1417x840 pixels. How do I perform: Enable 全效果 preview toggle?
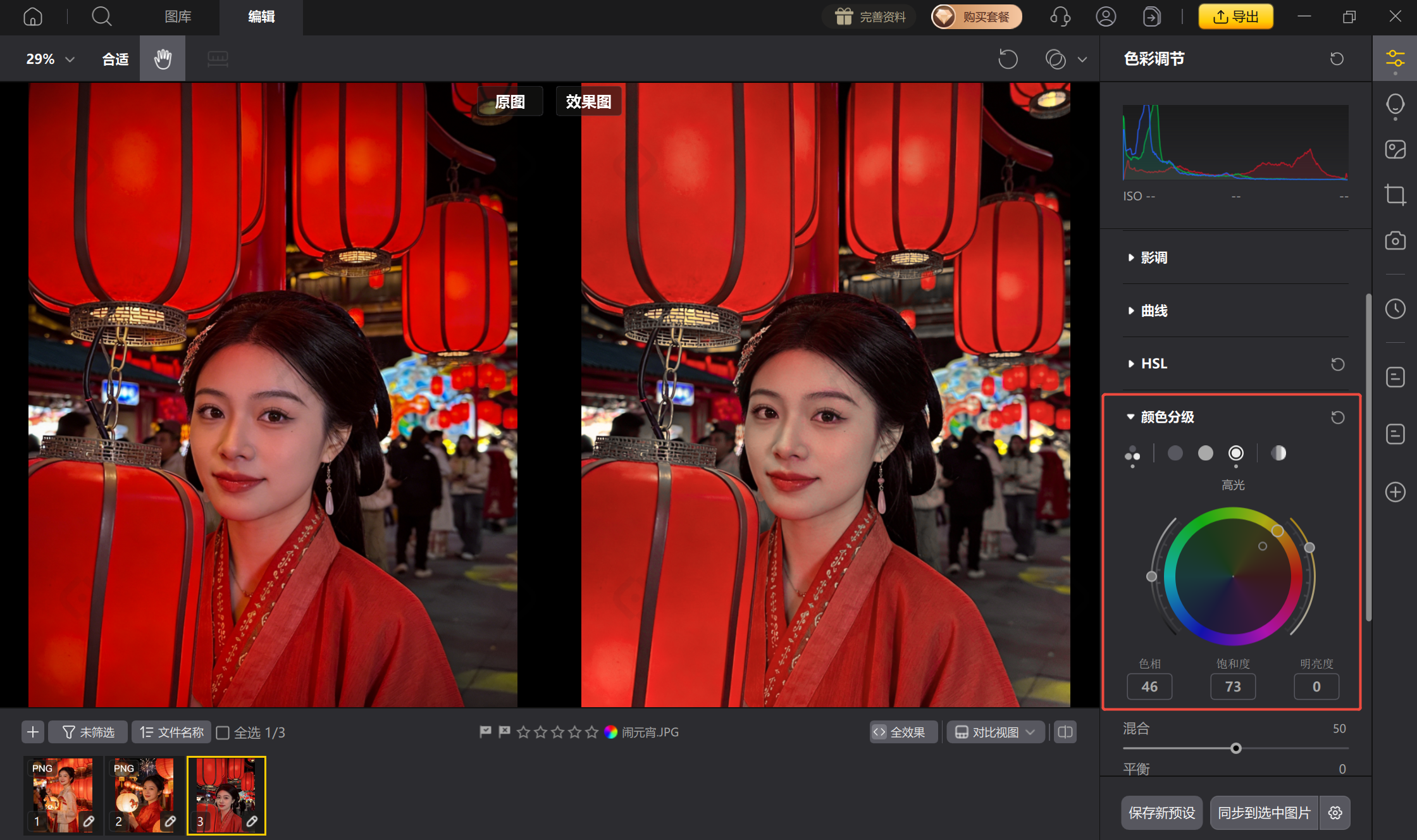(x=903, y=732)
